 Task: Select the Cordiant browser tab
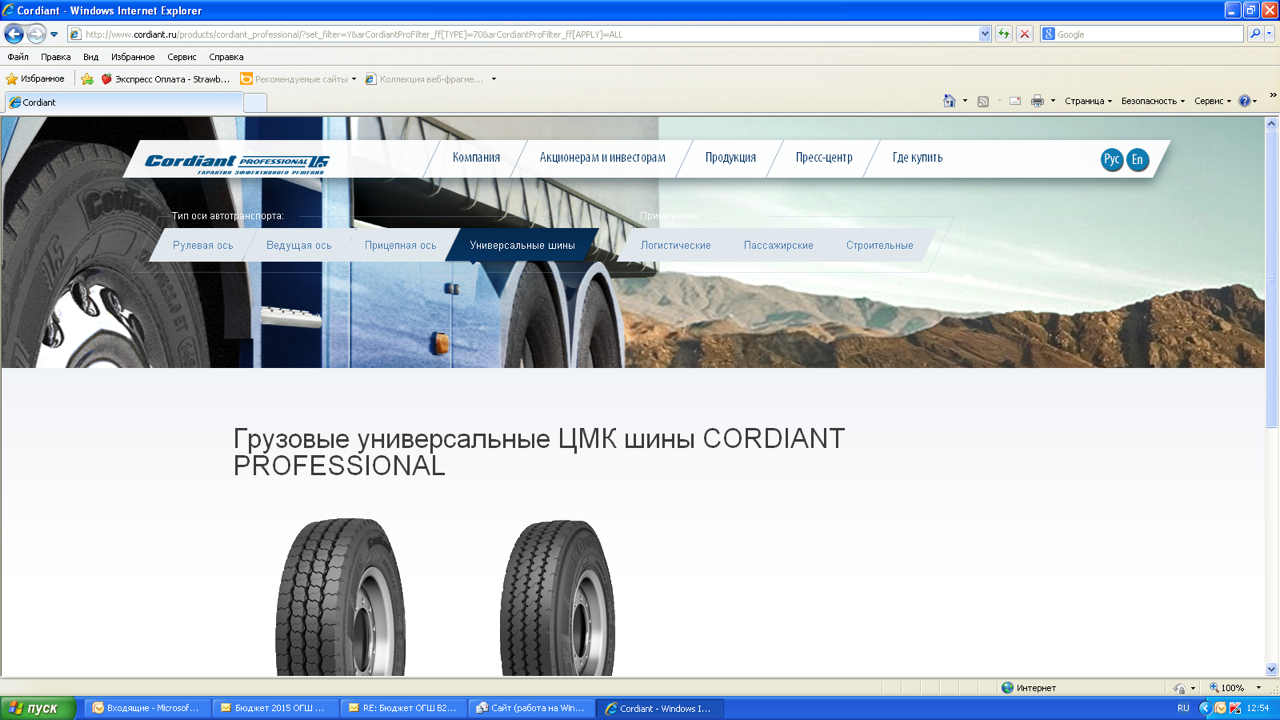coord(123,102)
